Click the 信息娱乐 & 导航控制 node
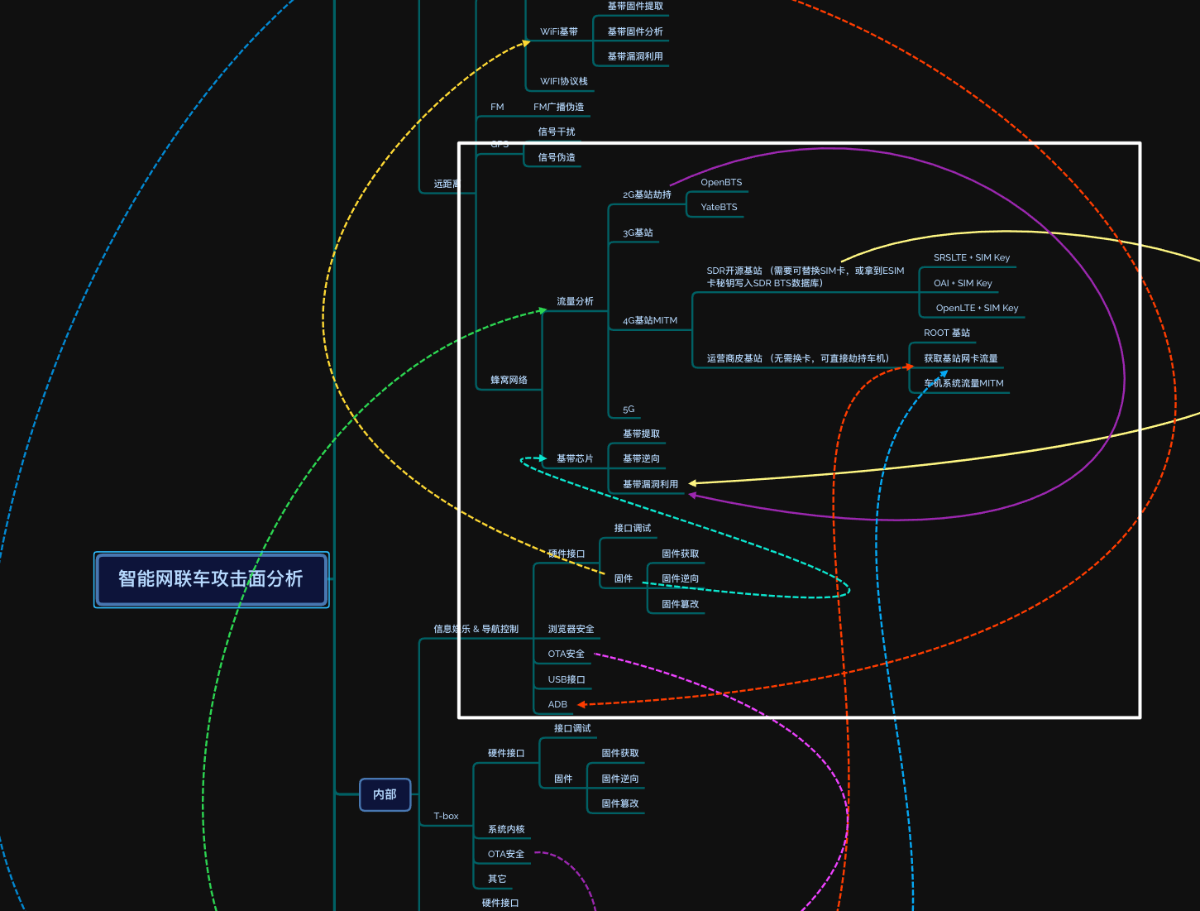1200x911 pixels. (476, 629)
